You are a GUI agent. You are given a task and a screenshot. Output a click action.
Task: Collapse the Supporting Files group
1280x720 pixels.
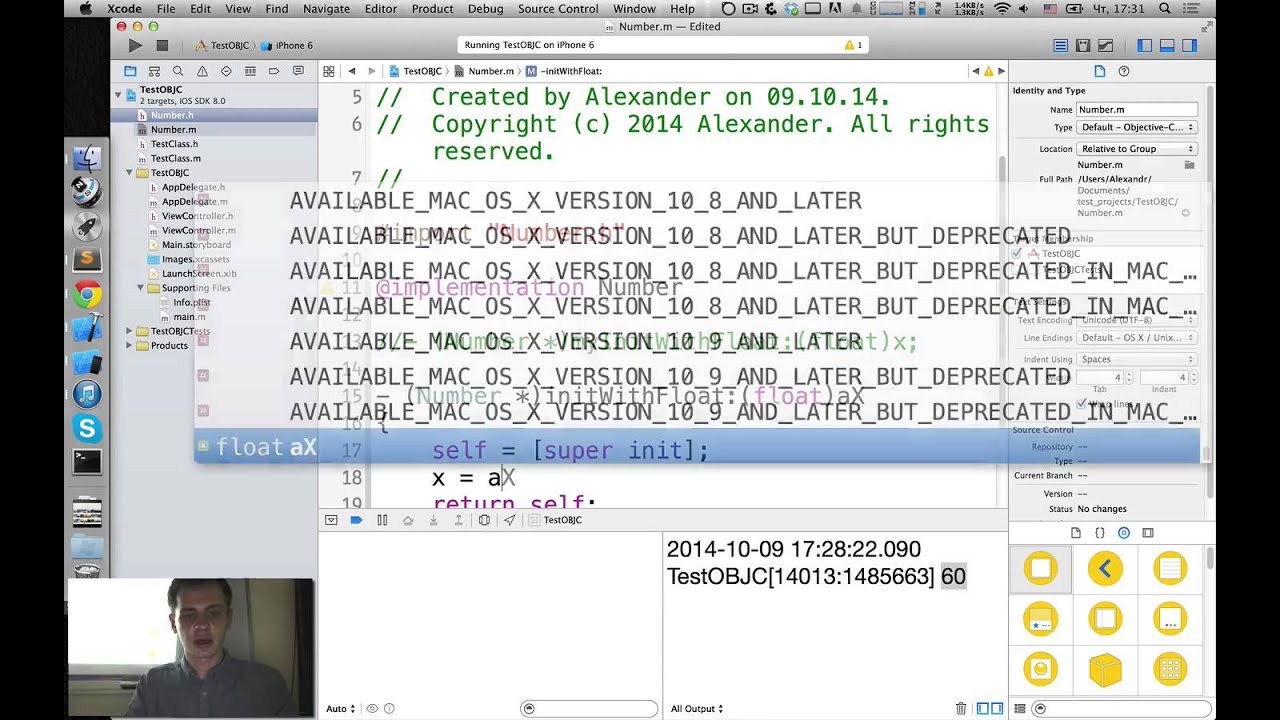(141, 288)
